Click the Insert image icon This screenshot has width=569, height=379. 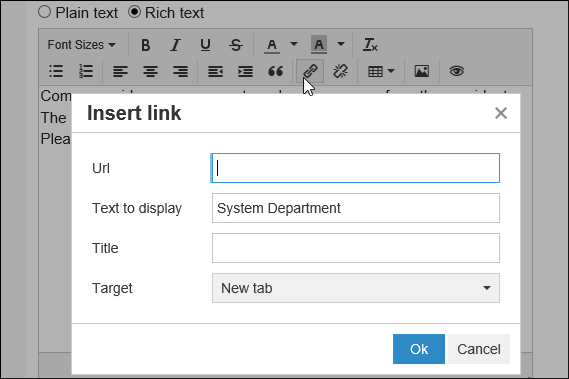[422, 71]
